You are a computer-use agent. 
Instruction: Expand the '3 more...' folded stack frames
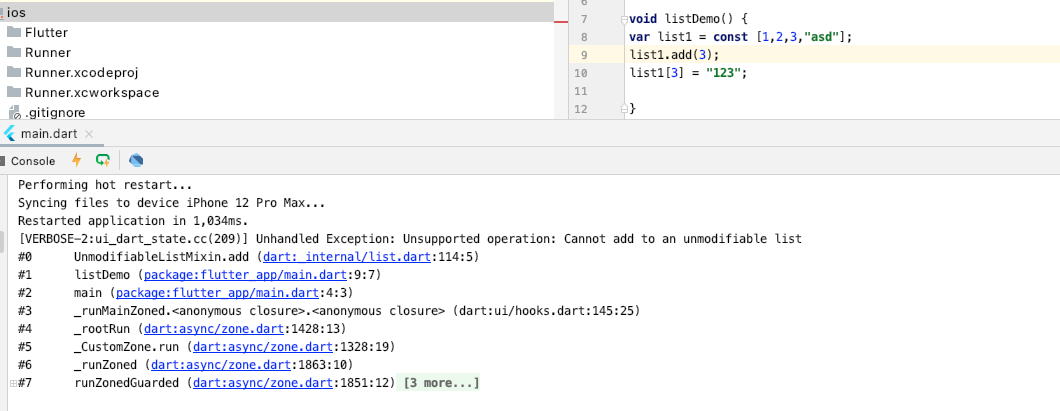coord(441,384)
